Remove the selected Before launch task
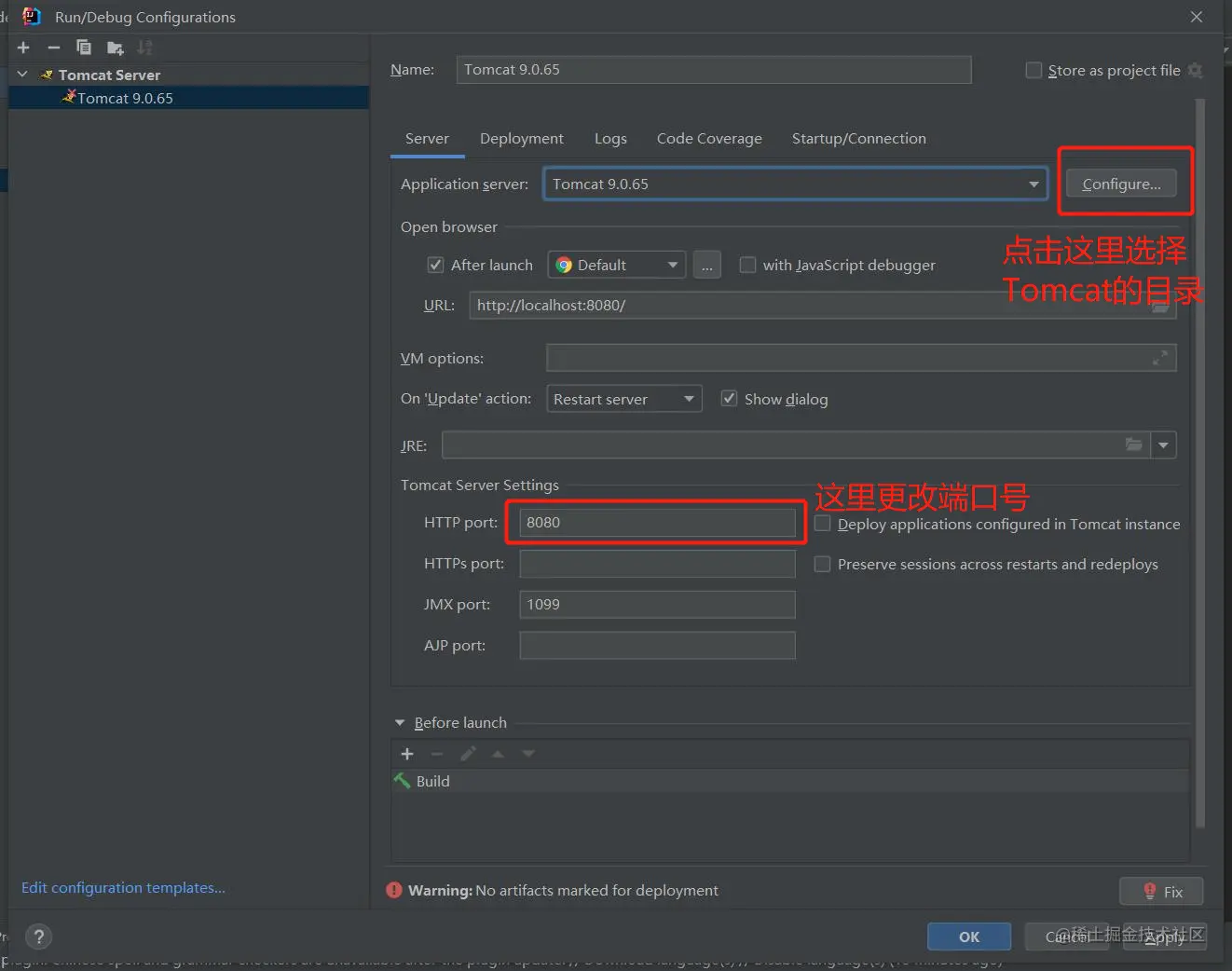The height and width of the screenshot is (971, 1232). pos(437,754)
